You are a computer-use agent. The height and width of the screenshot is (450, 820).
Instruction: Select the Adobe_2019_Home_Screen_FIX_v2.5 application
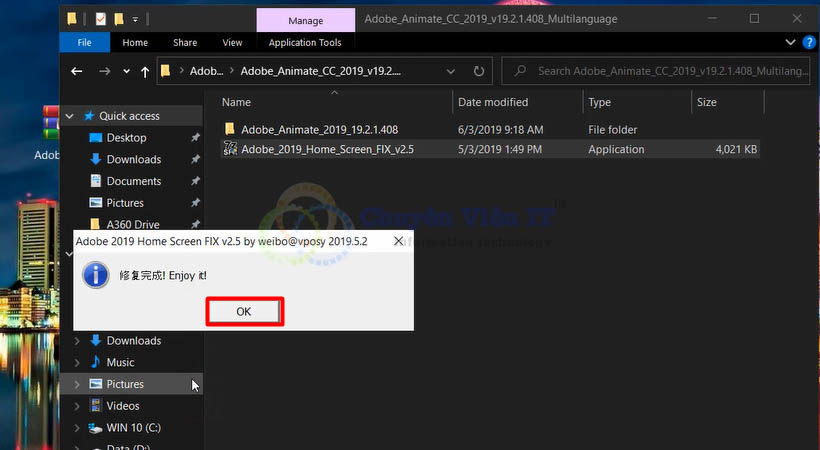327,150
